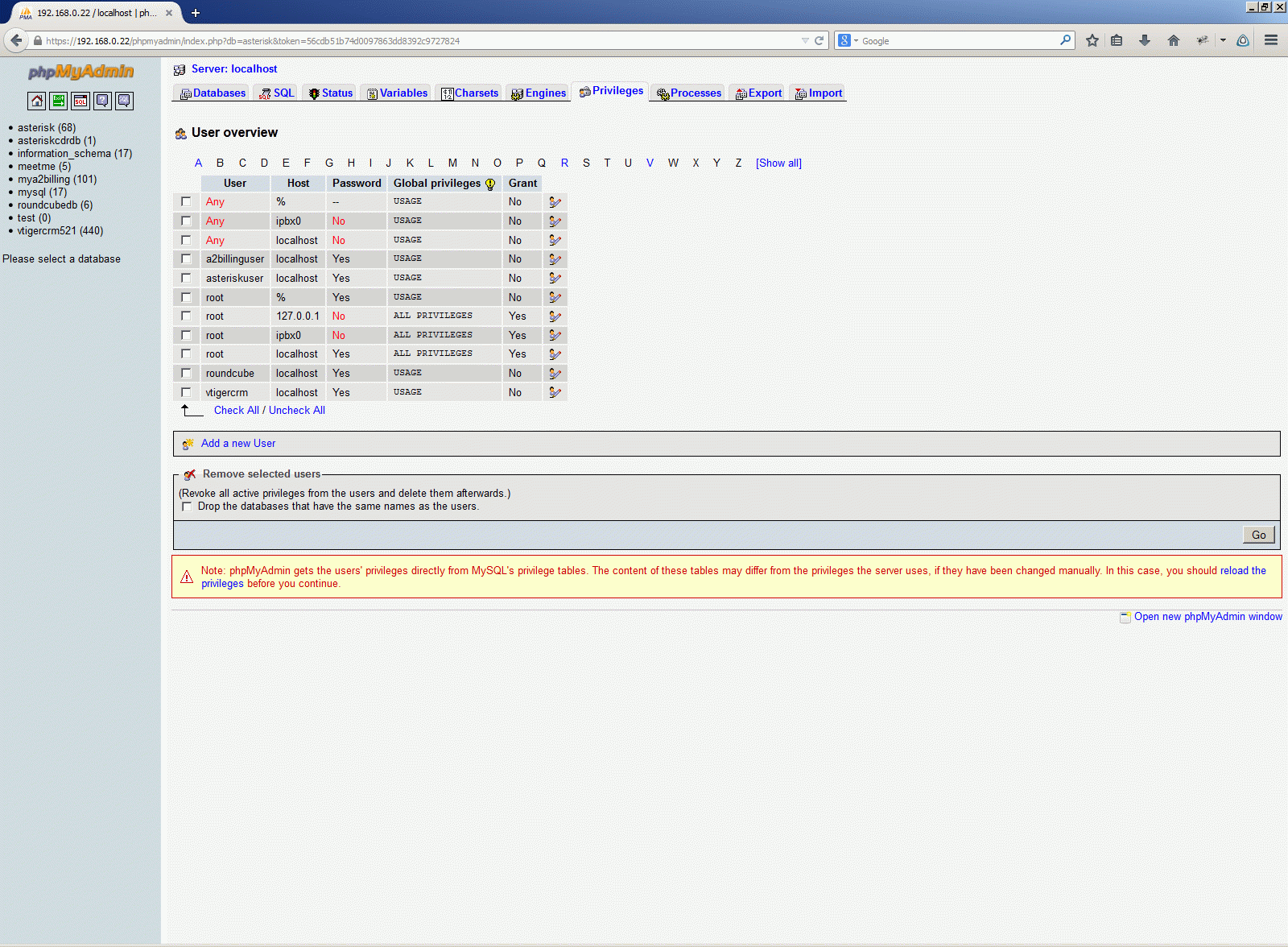Open the browser Downloads arrow
Viewport: 1288px width, 947px height.
[1145, 40]
